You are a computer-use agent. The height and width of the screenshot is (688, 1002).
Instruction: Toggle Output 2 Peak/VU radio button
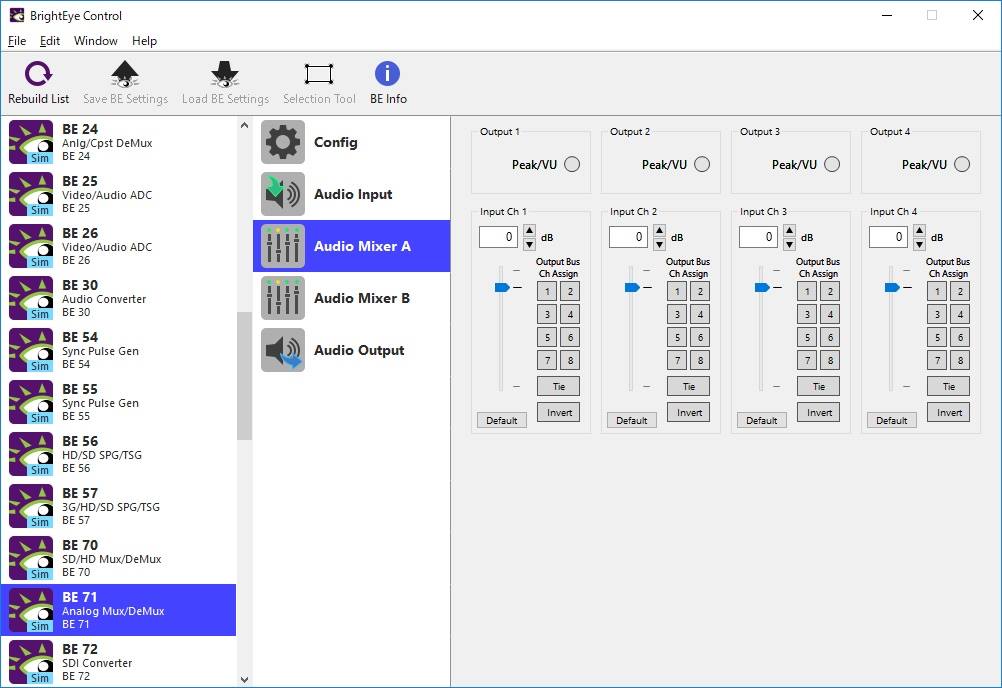coord(702,164)
